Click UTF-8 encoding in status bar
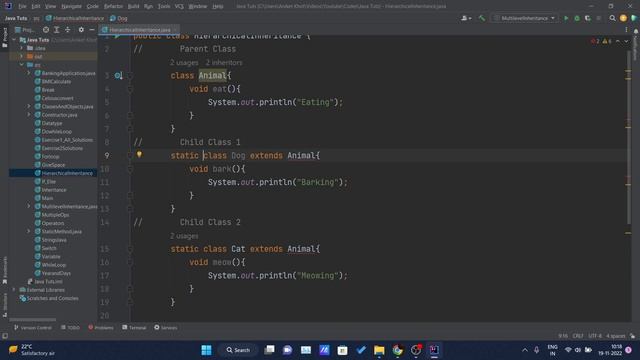Viewport: 640px width, 360px height. 595,336
